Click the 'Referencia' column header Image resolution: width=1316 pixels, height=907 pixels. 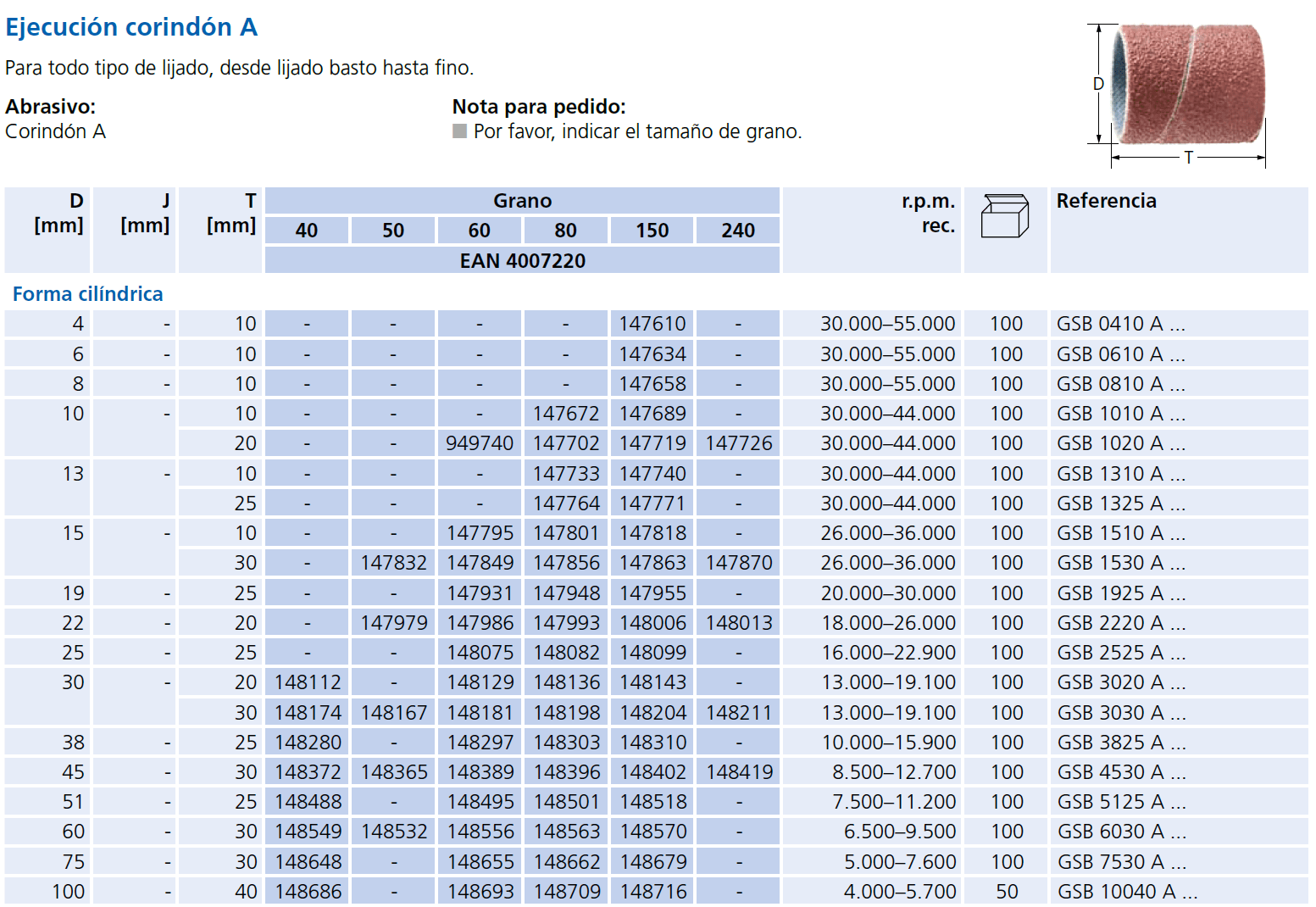(x=1106, y=201)
